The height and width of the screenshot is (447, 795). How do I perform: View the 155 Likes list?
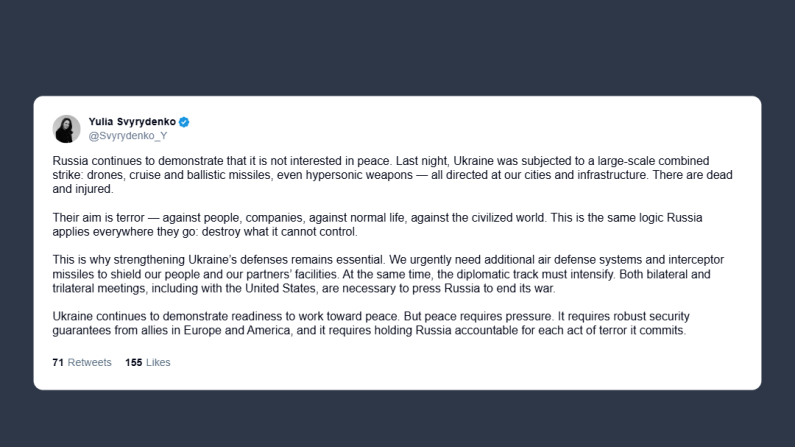coord(148,362)
